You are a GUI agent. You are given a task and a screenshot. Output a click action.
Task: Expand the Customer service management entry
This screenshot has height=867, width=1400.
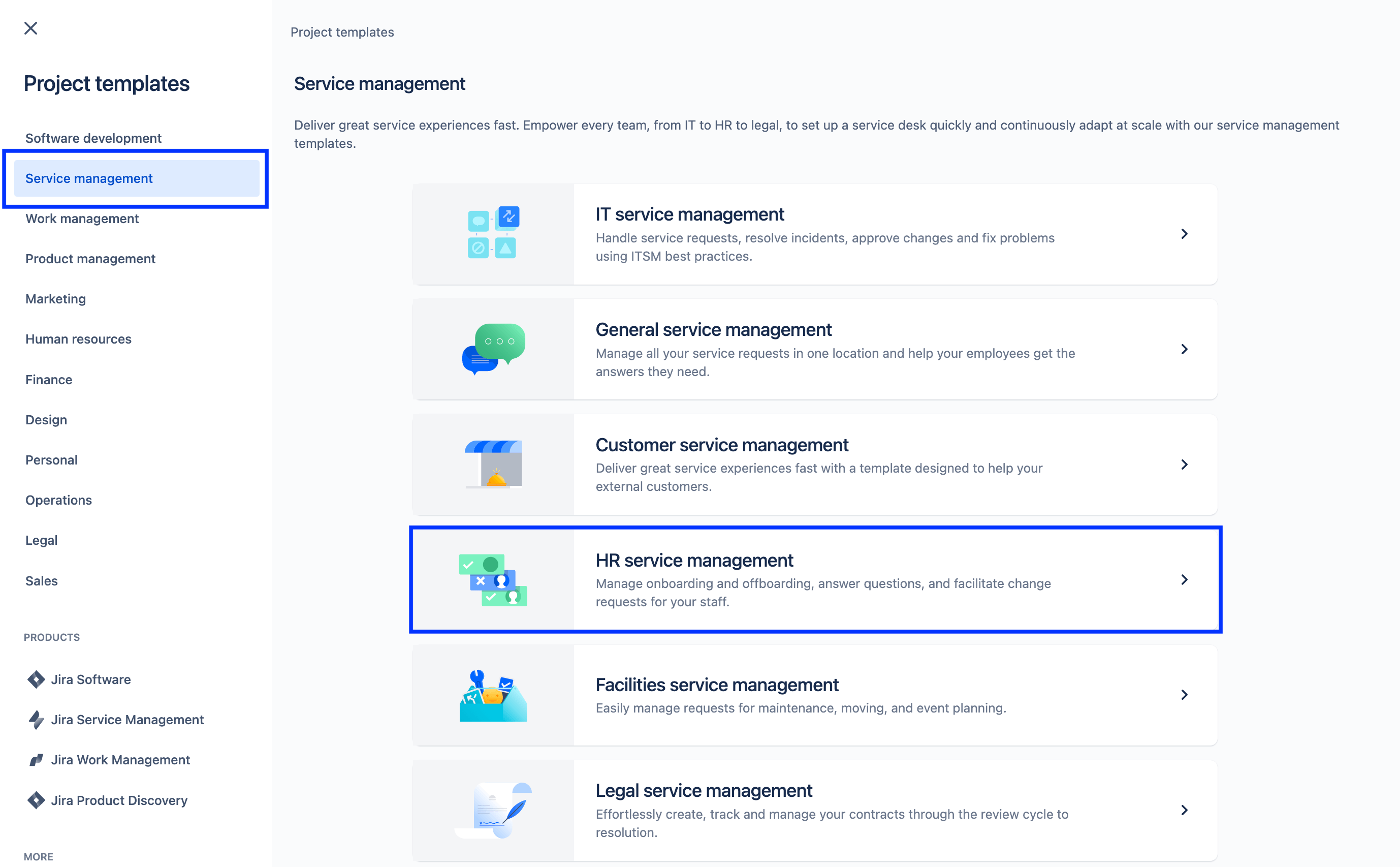(1184, 464)
